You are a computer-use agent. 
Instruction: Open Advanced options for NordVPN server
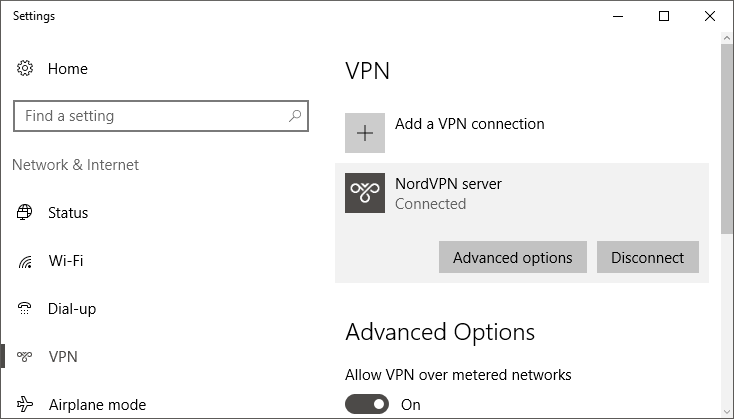click(x=513, y=257)
